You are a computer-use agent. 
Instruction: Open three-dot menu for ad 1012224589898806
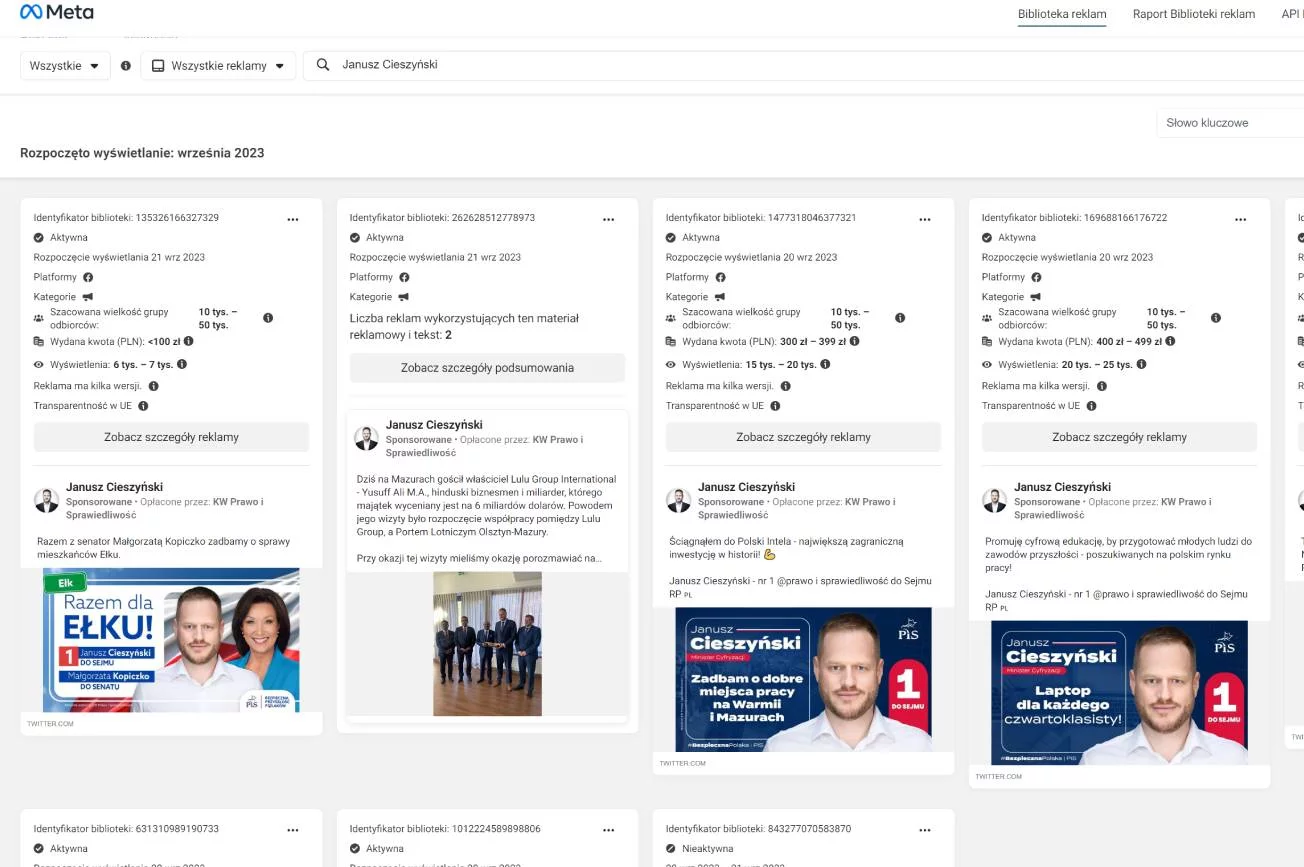tap(609, 829)
